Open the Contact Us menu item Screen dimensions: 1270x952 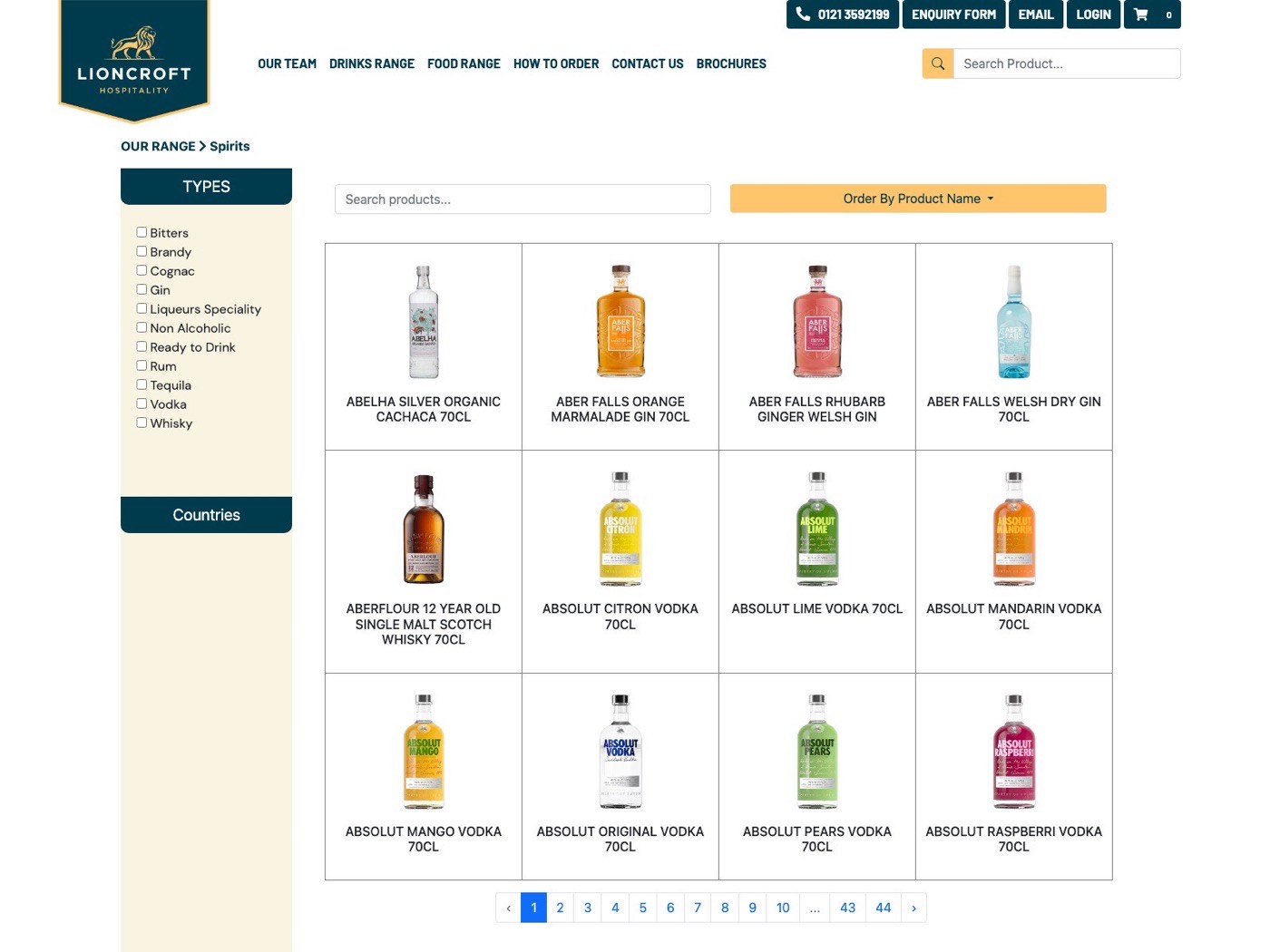click(648, 63)
